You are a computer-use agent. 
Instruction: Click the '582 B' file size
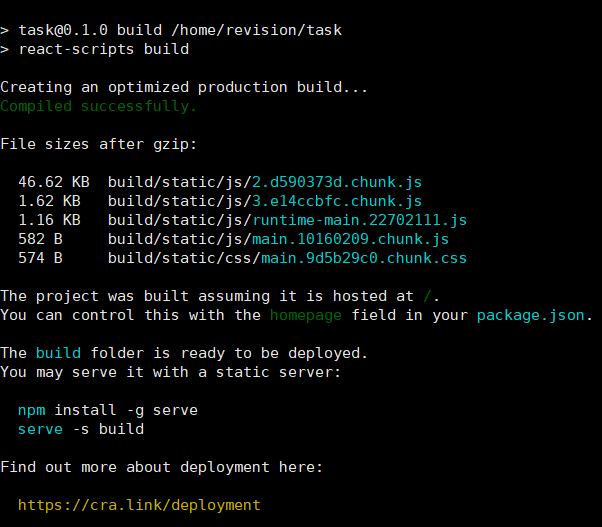click(40, 239)
